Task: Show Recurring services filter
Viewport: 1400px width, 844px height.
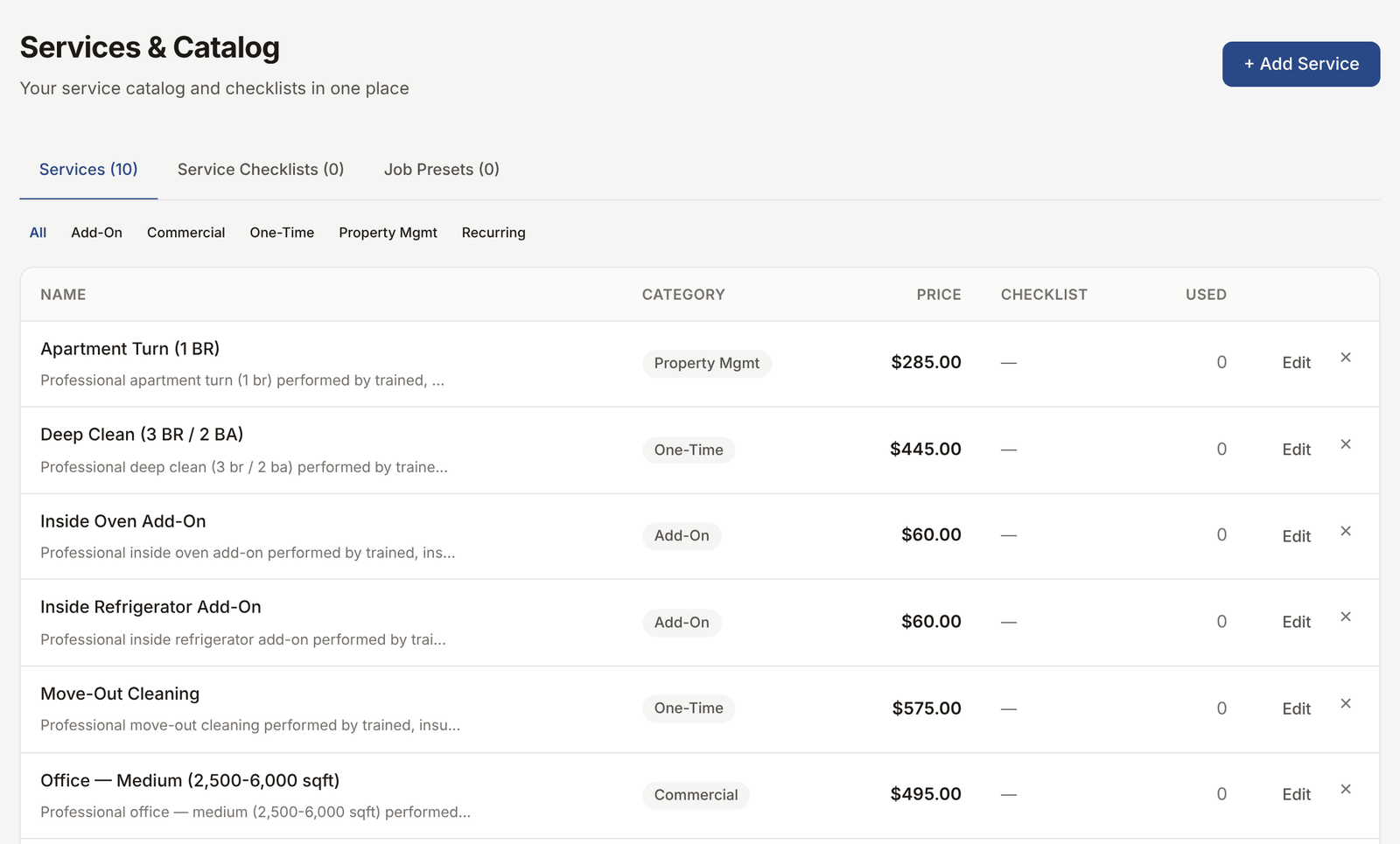Action: tap(493, 233)
